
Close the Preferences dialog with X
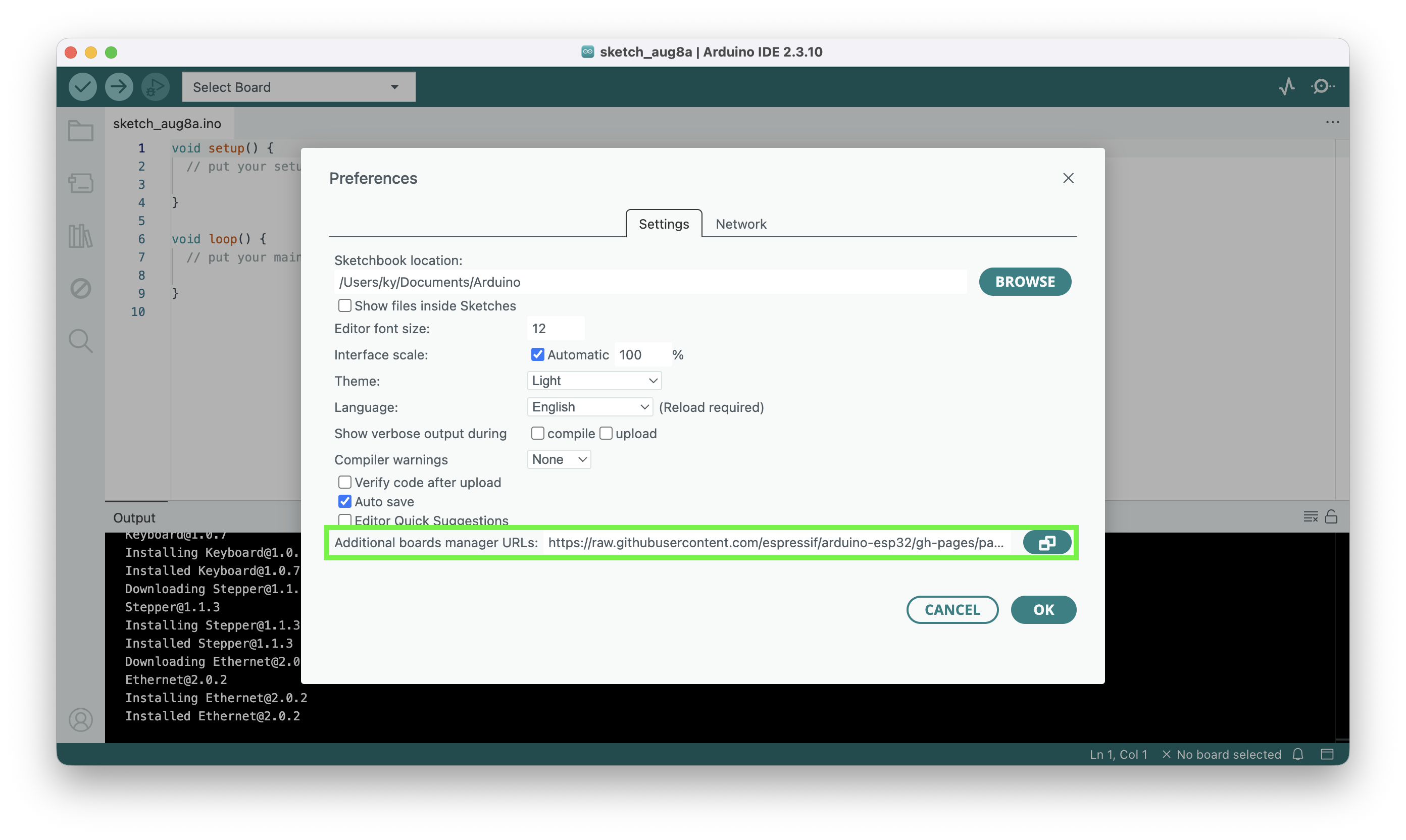click(x=1068, y=178)
